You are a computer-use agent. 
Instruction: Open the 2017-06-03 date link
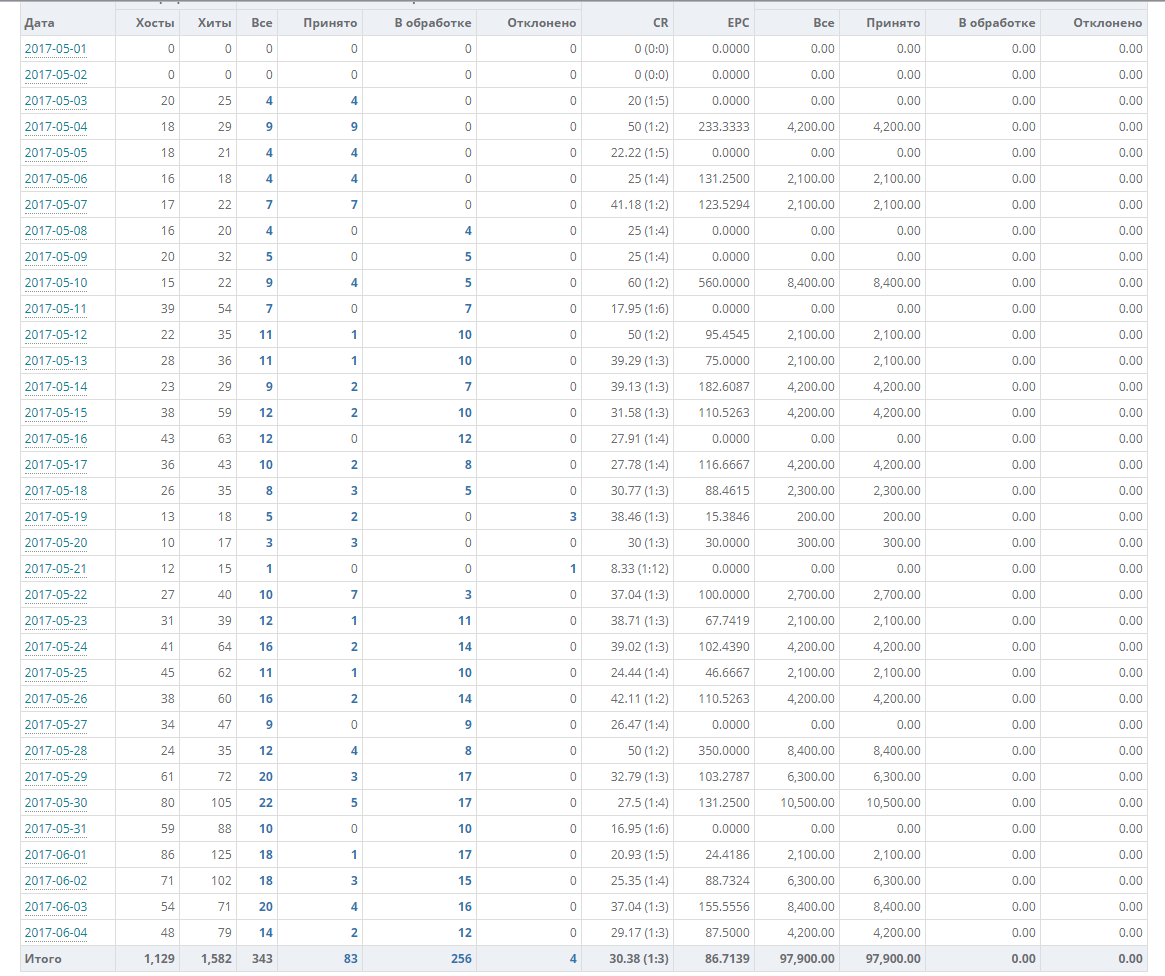point(56,907)
